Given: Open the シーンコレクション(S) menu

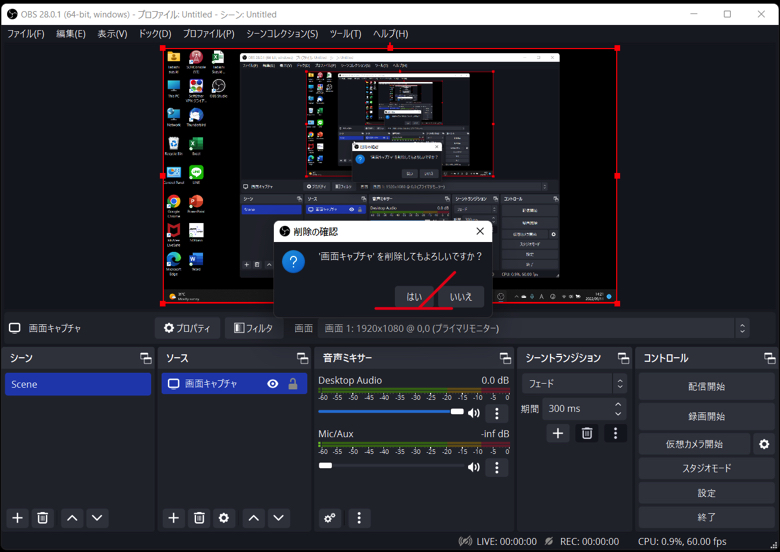Looking at the screenshot, I should point(282,34).
